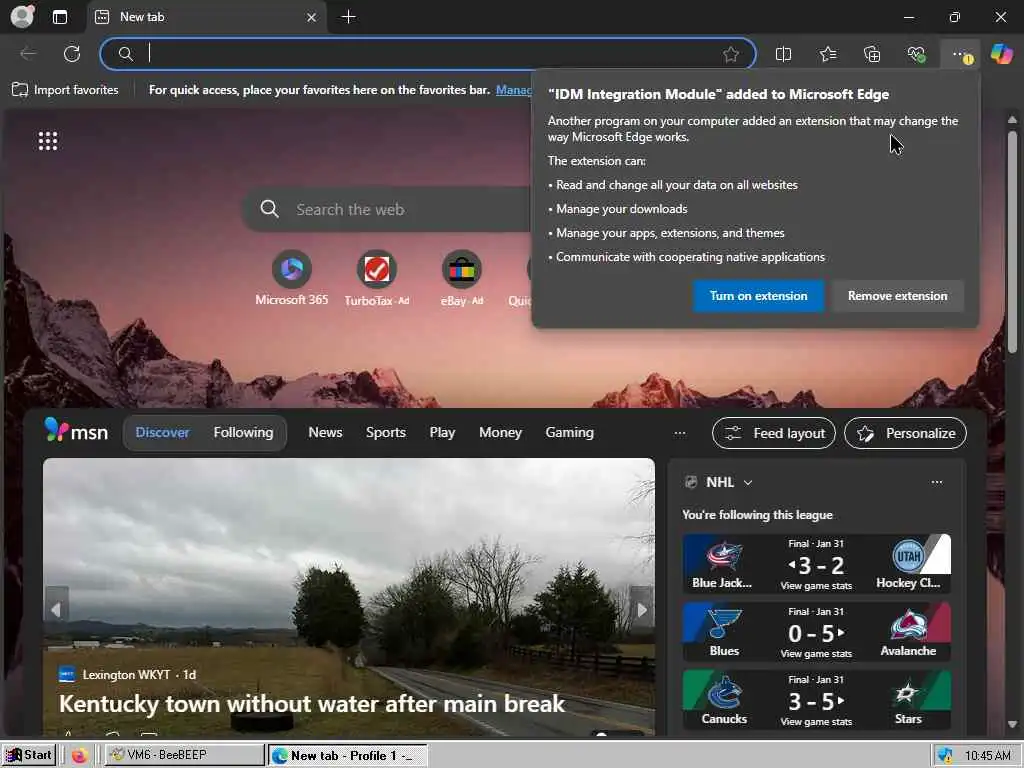1024x768 pixels.
Task: Close the New tab tab
Action: pos(312,18)
